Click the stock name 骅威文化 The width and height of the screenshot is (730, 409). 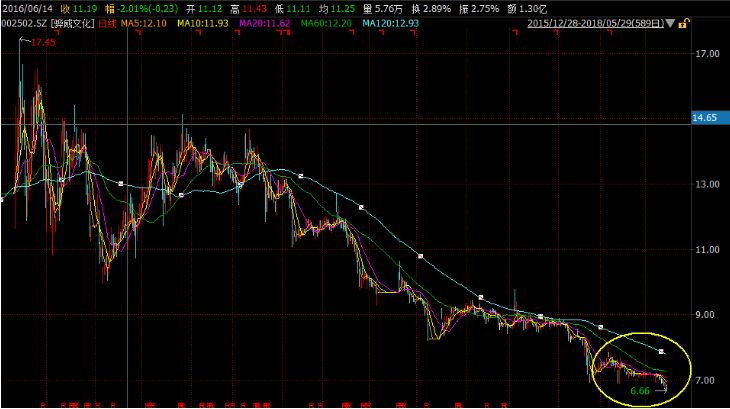(x=73, y=23)
